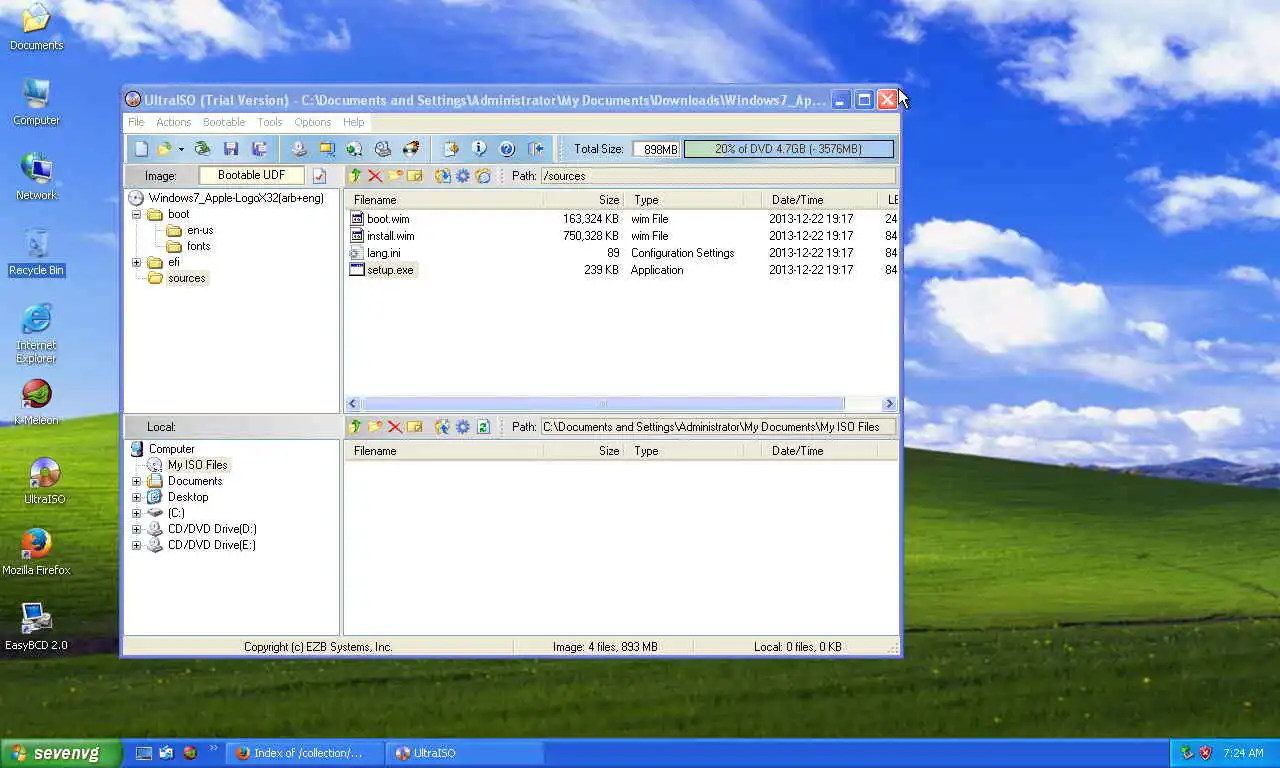Go up a folder in the image pane
This screenshot has width=1280, height=768.
[355, 176]
